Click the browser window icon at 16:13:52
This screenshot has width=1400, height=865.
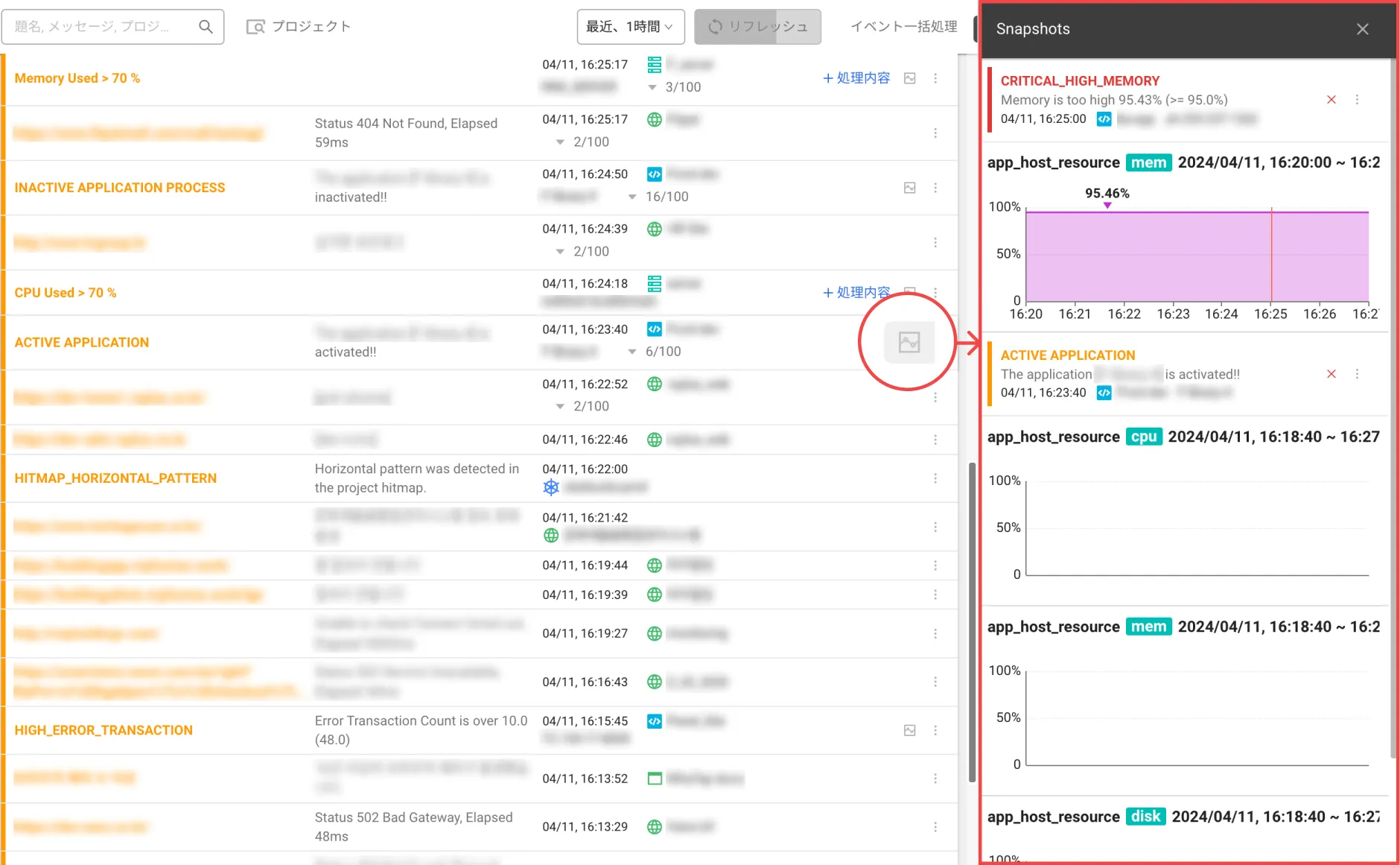[x=655, y=779]
